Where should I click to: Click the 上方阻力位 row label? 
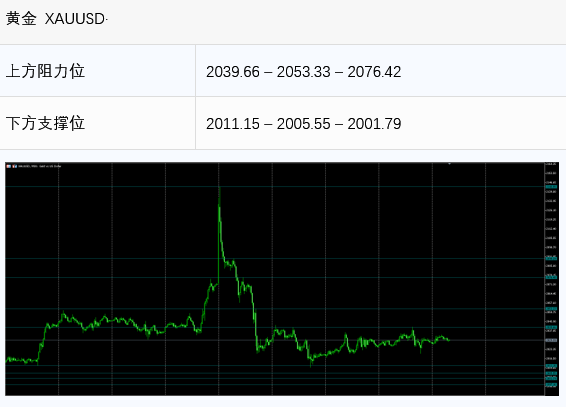[x=45, y=71]
